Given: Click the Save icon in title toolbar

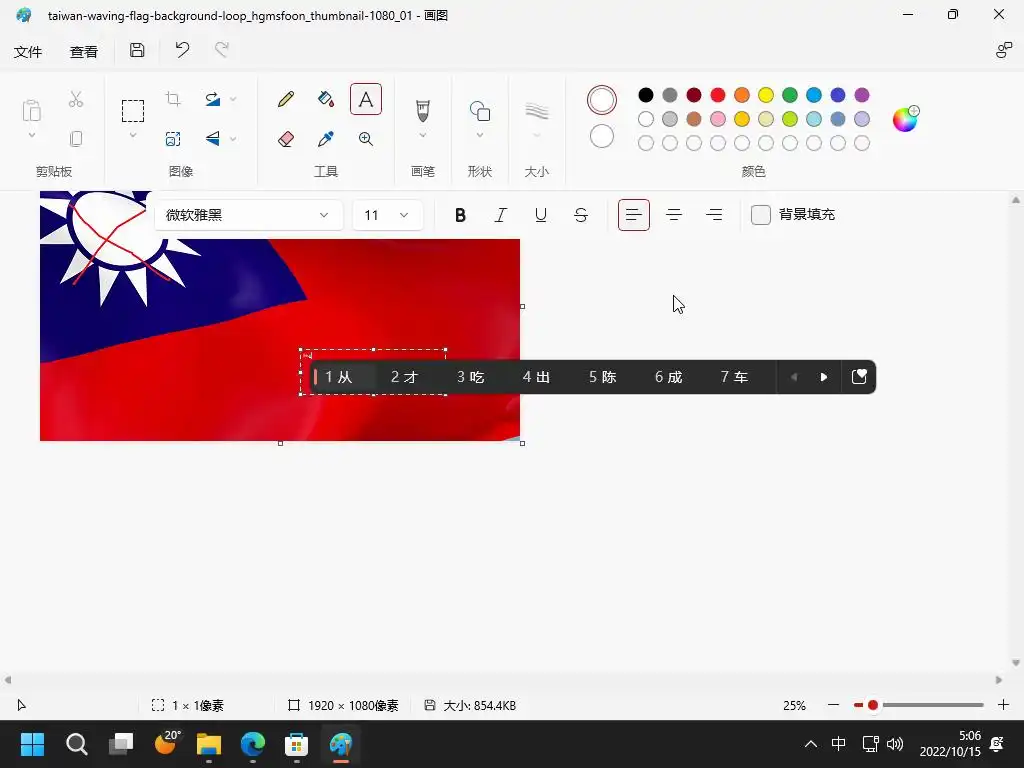Looking at the screenshot, I should tap(137, 50).
